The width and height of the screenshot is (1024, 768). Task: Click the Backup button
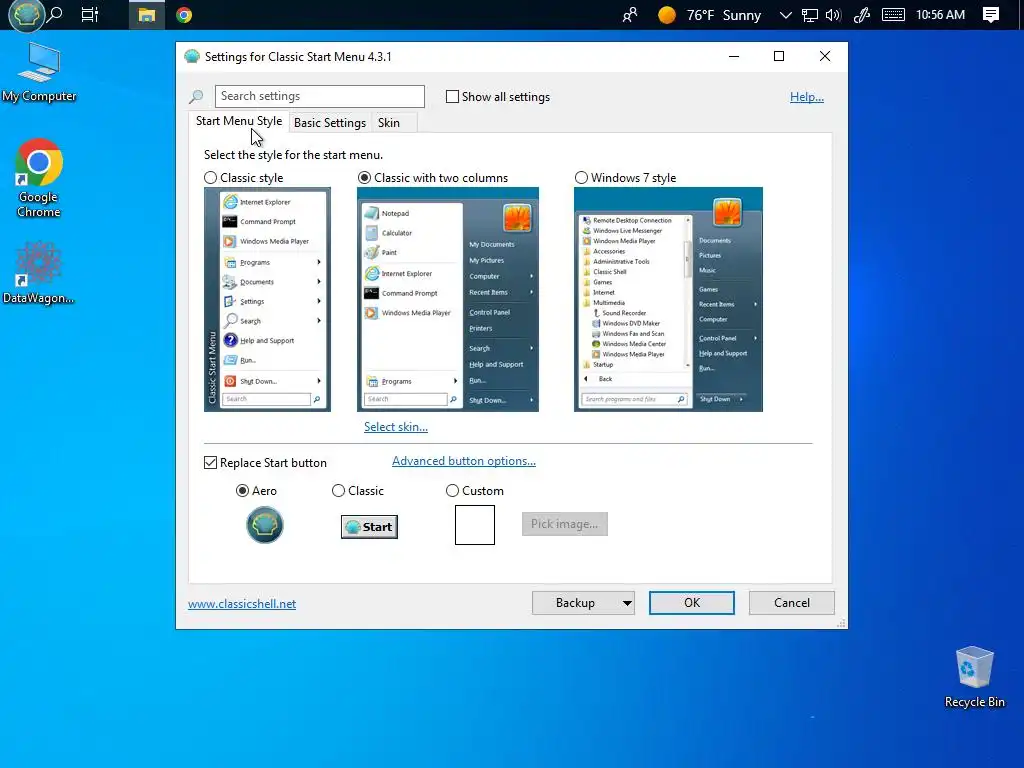(x=575, y=603)
